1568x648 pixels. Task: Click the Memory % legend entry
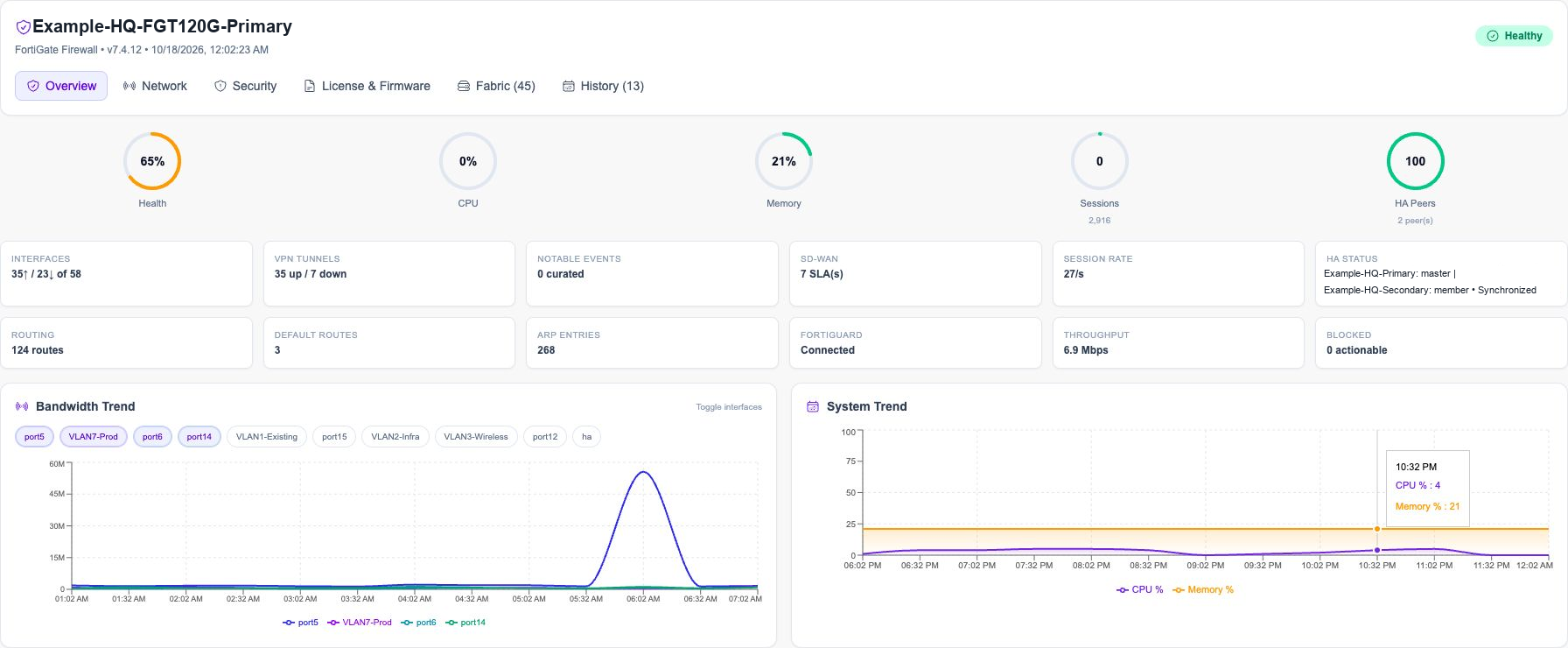tap(1203, 590)
